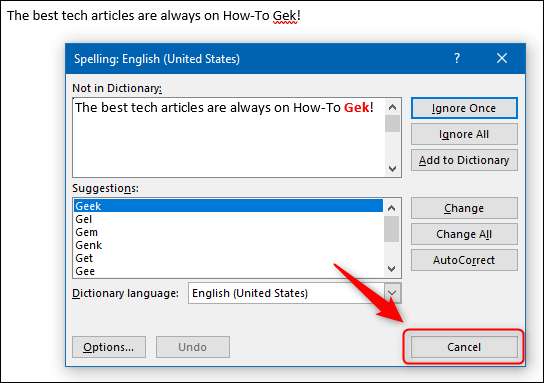Apply Change All to the misspelling
Viewport: 544px width, 383px height.
pos(464,234)
